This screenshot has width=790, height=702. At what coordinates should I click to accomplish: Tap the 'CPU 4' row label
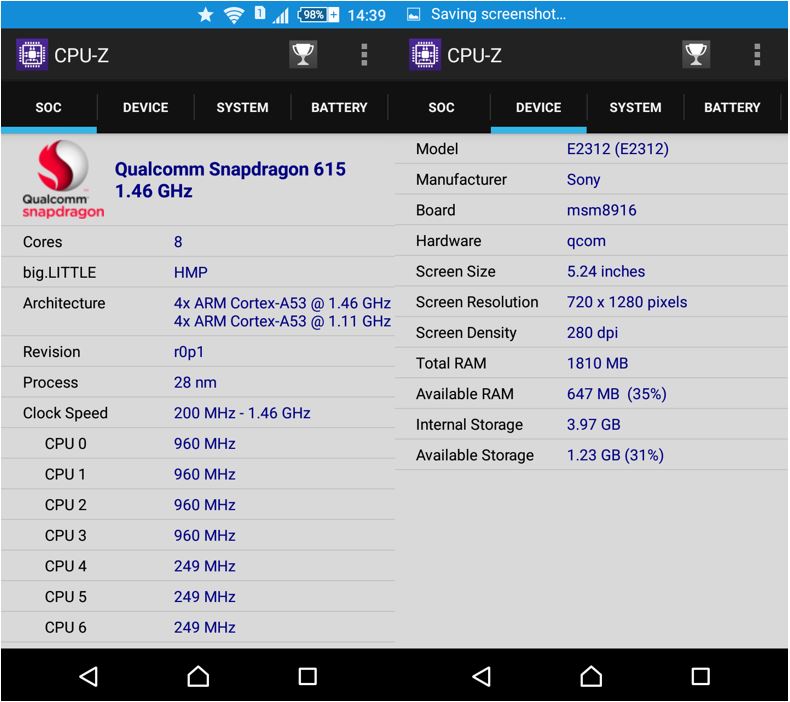coord(65,566)
